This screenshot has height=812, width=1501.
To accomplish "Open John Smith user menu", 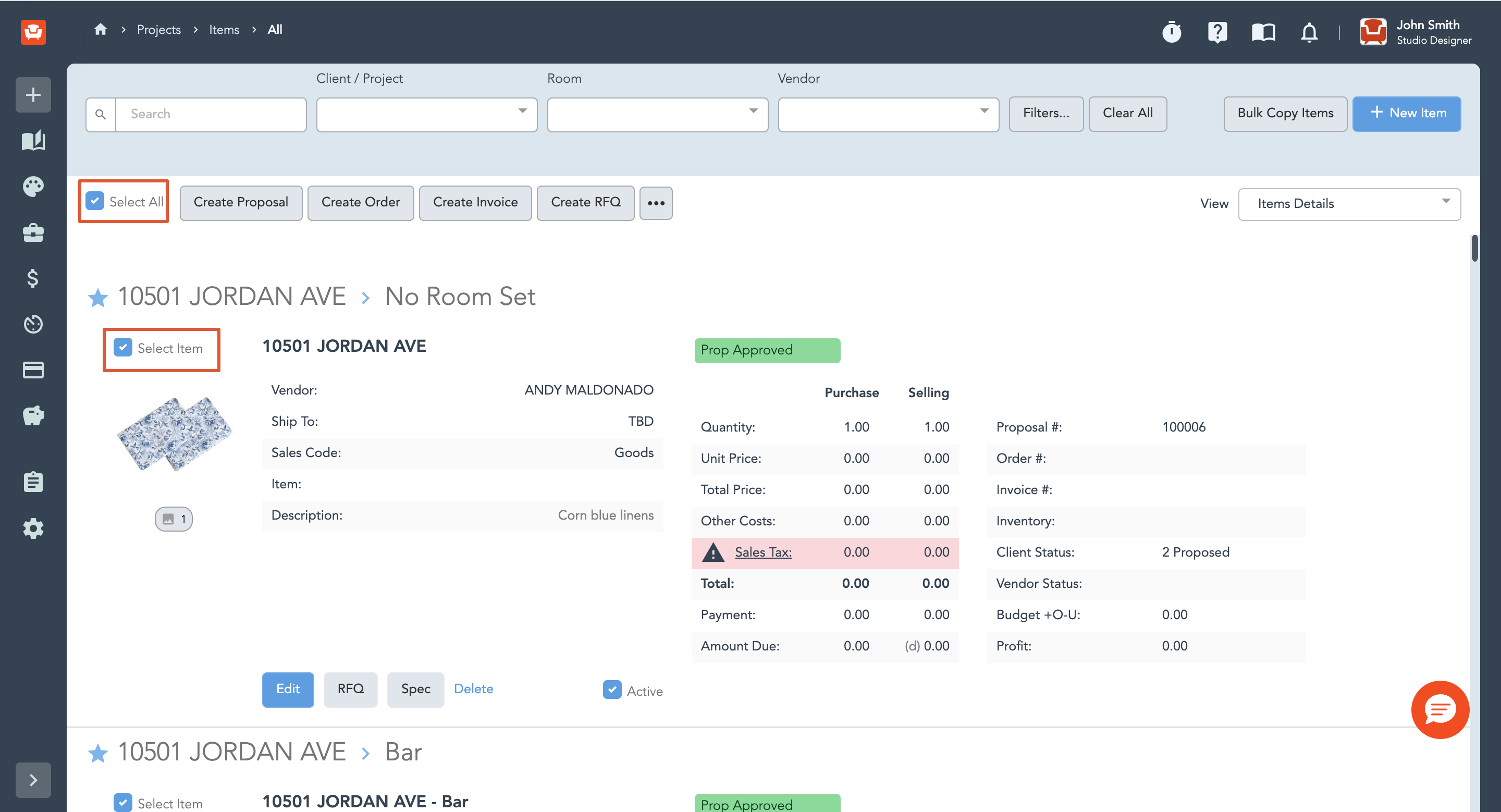I will pyautogui.click(x=1416, y=32).
